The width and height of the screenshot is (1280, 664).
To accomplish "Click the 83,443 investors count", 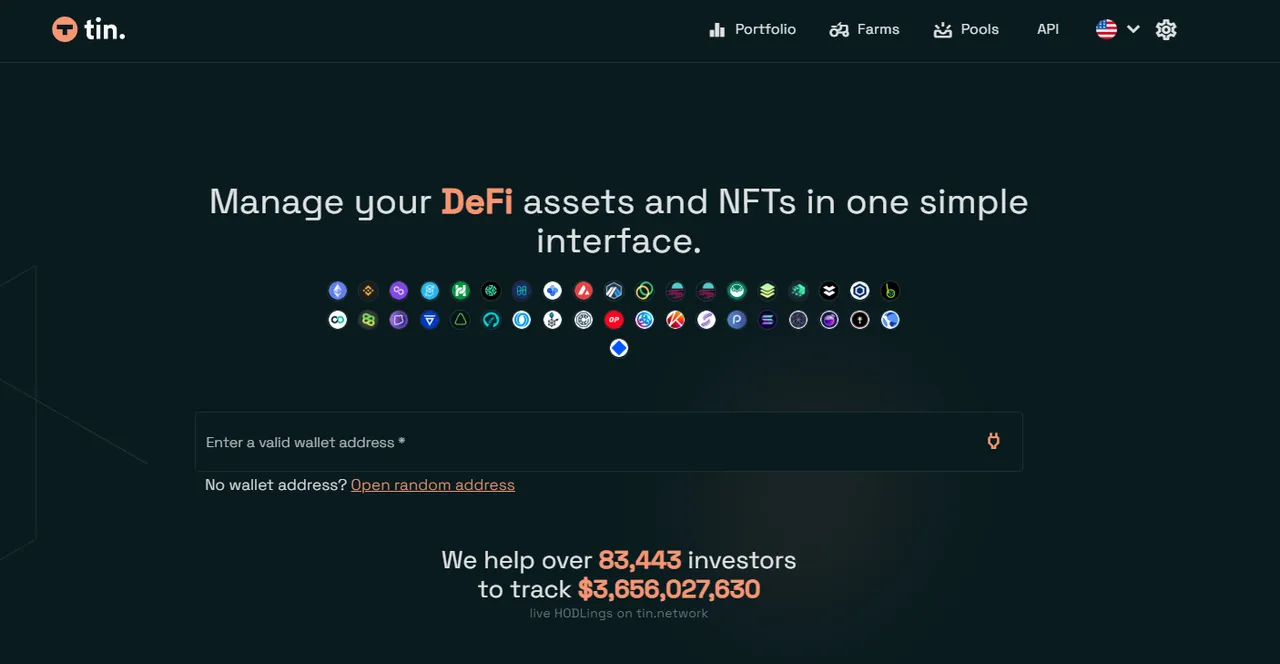I will click(x=640, y=560).
